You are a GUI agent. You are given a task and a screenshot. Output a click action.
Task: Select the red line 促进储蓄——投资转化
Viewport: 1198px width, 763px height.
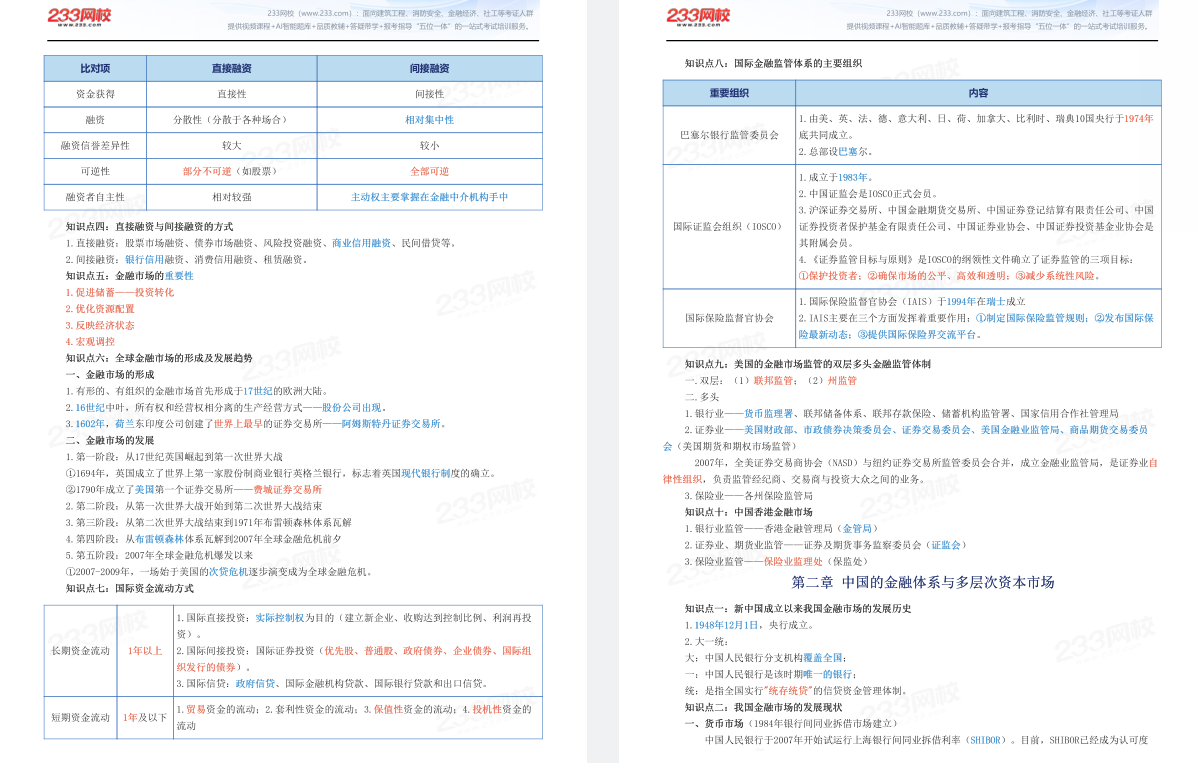point(120,292)
